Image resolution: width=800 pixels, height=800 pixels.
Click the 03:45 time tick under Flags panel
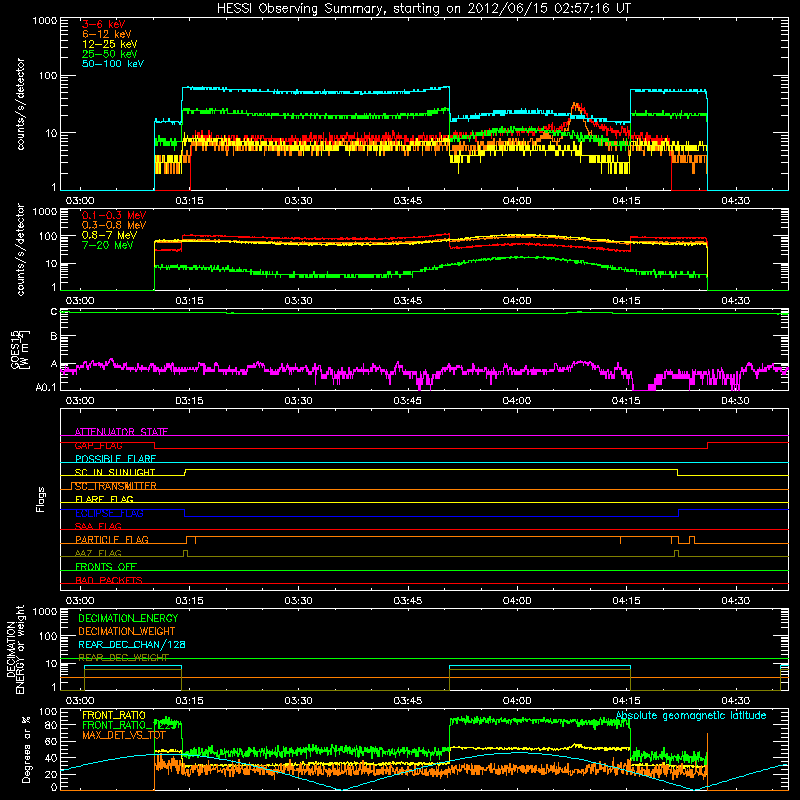(x=408, y=601)
